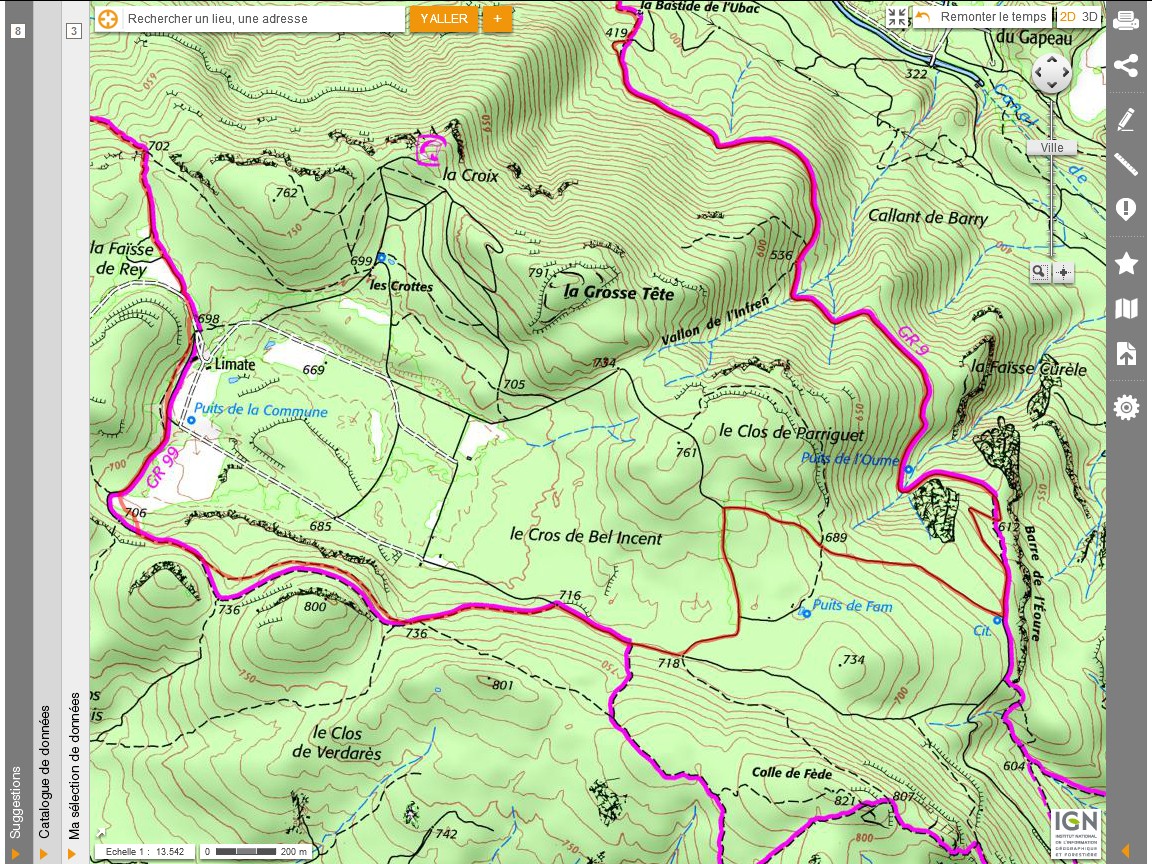The width and height of the screenshot is (1152, 864).
Task: Activate the magnifier zoom-box tool
Action: 1039,273
